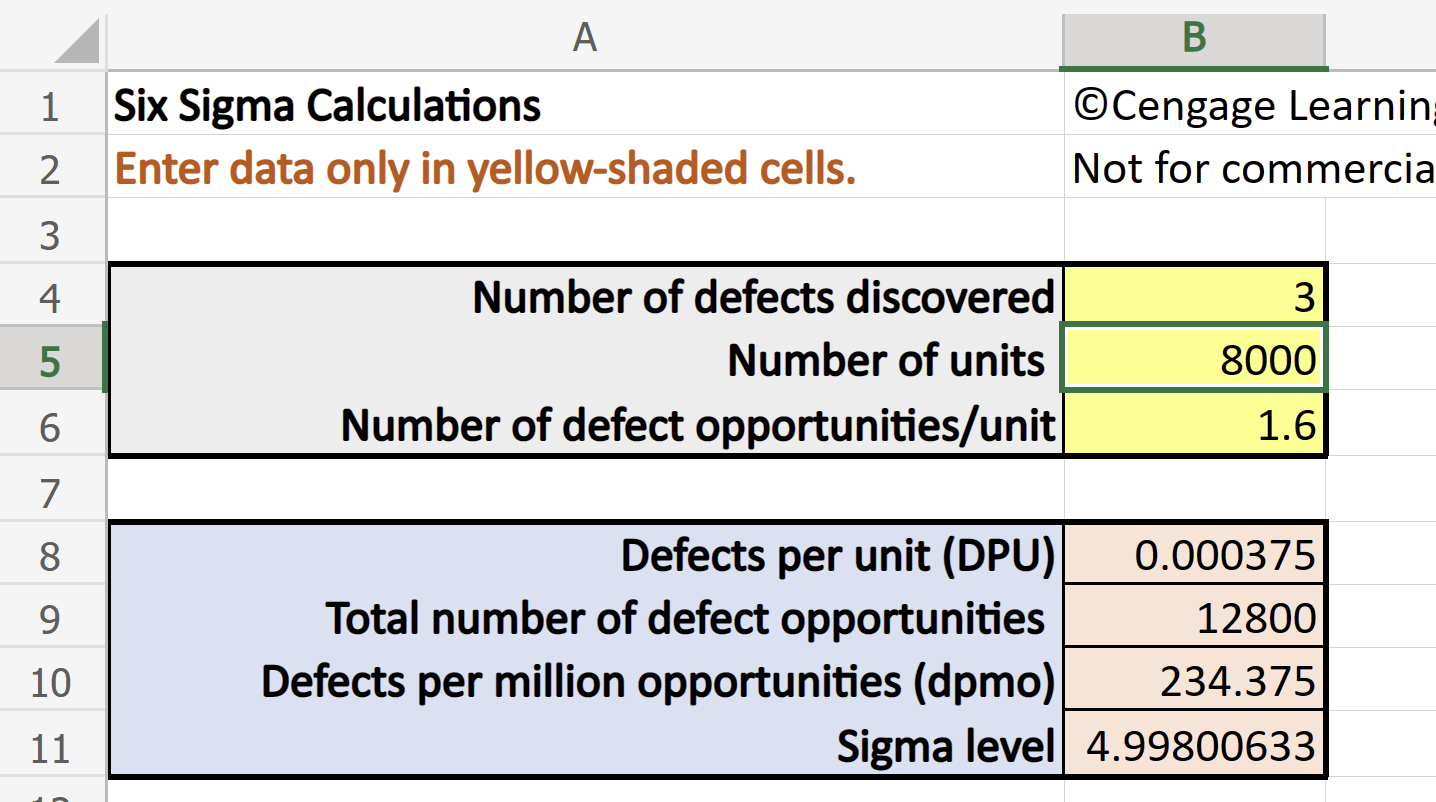The height and width of the screenshot is (802, 1436).
Task: Select the 'Sigma level' label cell
Action: (945, 748)
